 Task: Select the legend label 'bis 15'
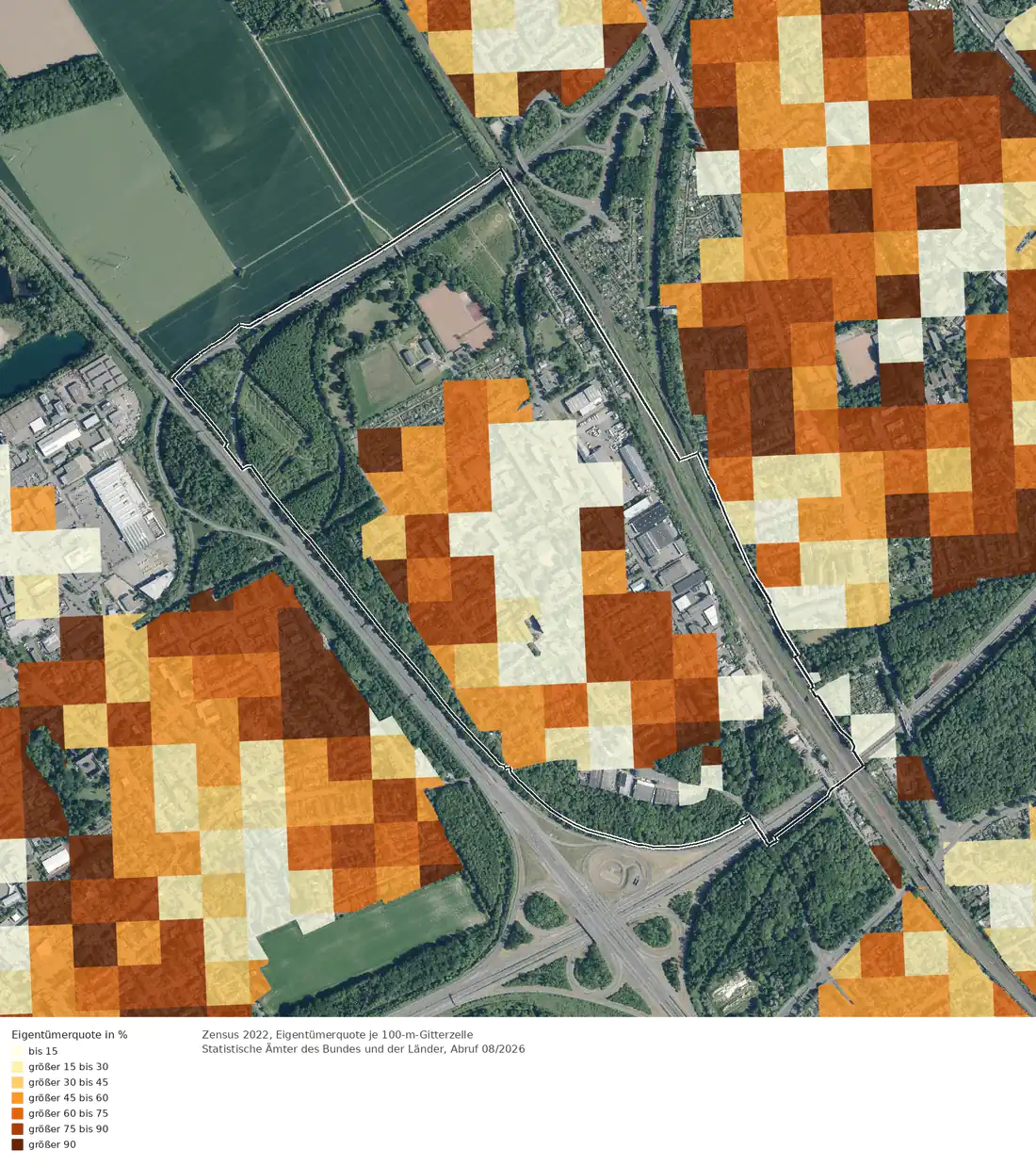point(43,1051)
